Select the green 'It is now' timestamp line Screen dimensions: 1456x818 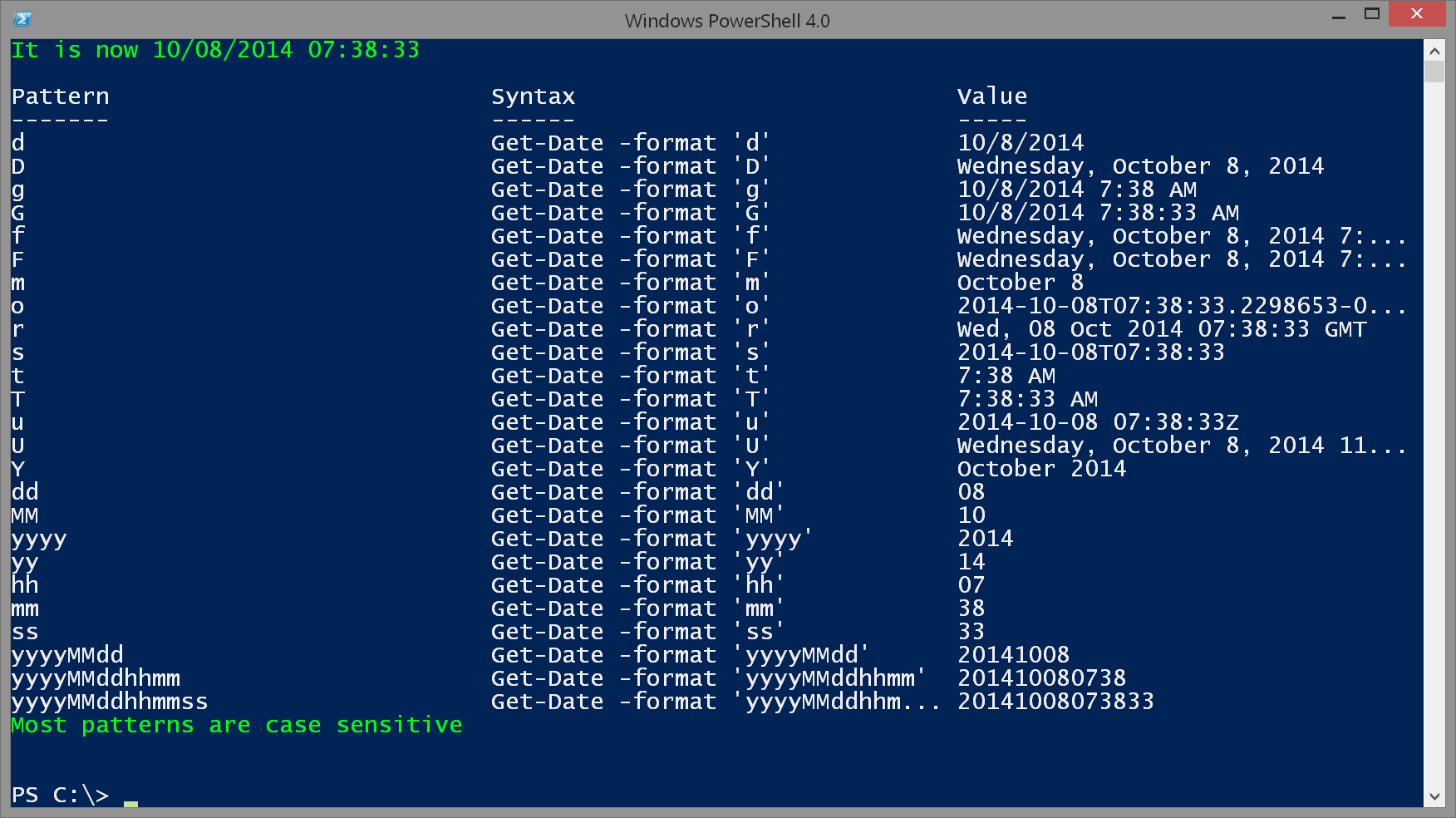tap(214, 49)
